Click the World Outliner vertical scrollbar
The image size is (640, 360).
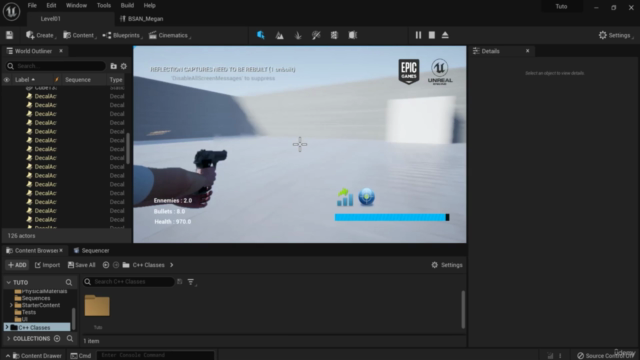pyautogui.click(x=128, y=149)
